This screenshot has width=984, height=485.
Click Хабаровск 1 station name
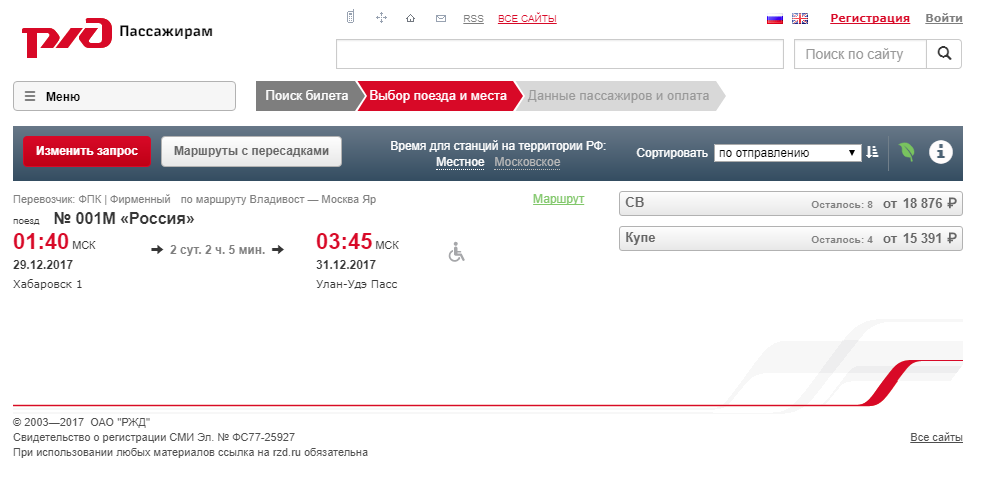(48, 284)
